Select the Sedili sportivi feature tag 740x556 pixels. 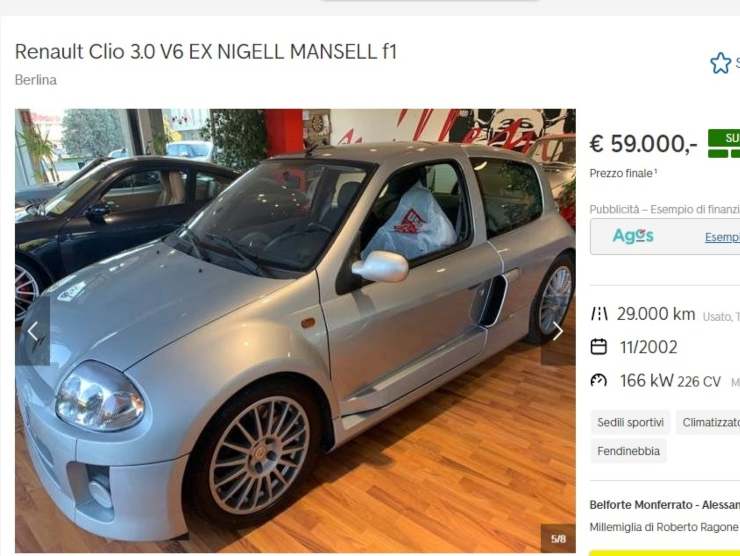tap(630, 422)
